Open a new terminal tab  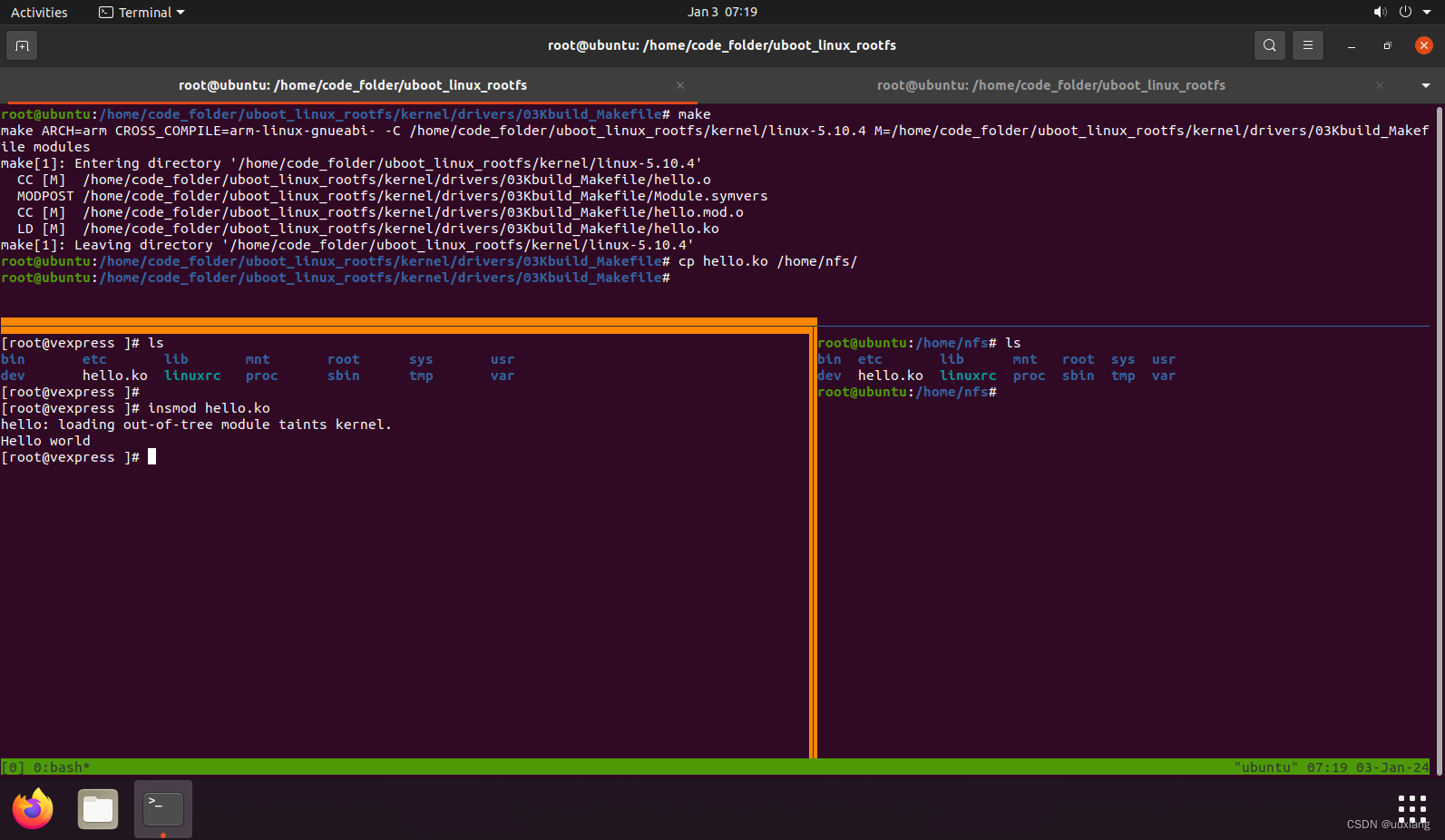(x=22, y=45)
